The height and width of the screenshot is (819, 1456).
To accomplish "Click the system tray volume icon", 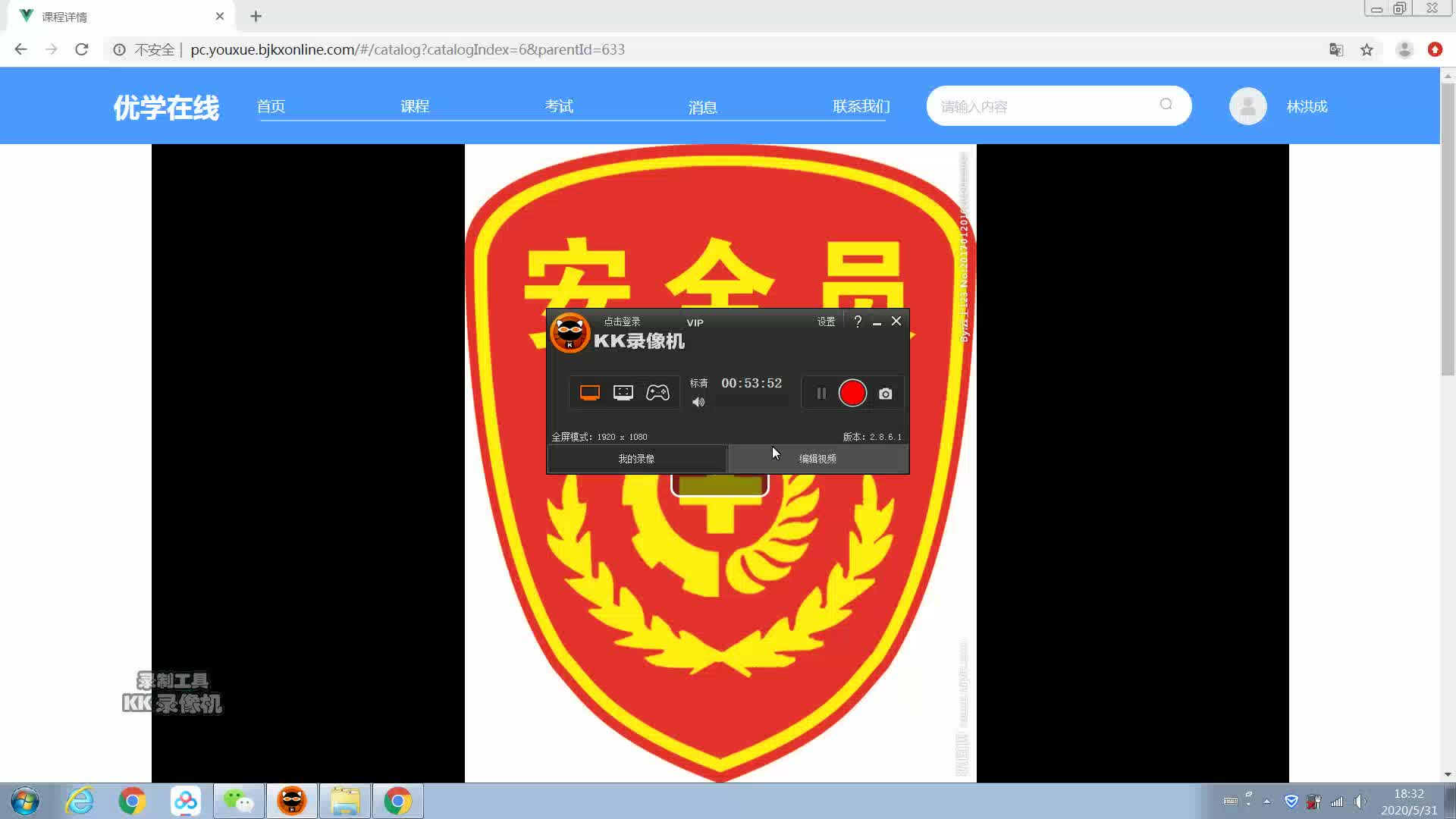I will pos(1360,802).
